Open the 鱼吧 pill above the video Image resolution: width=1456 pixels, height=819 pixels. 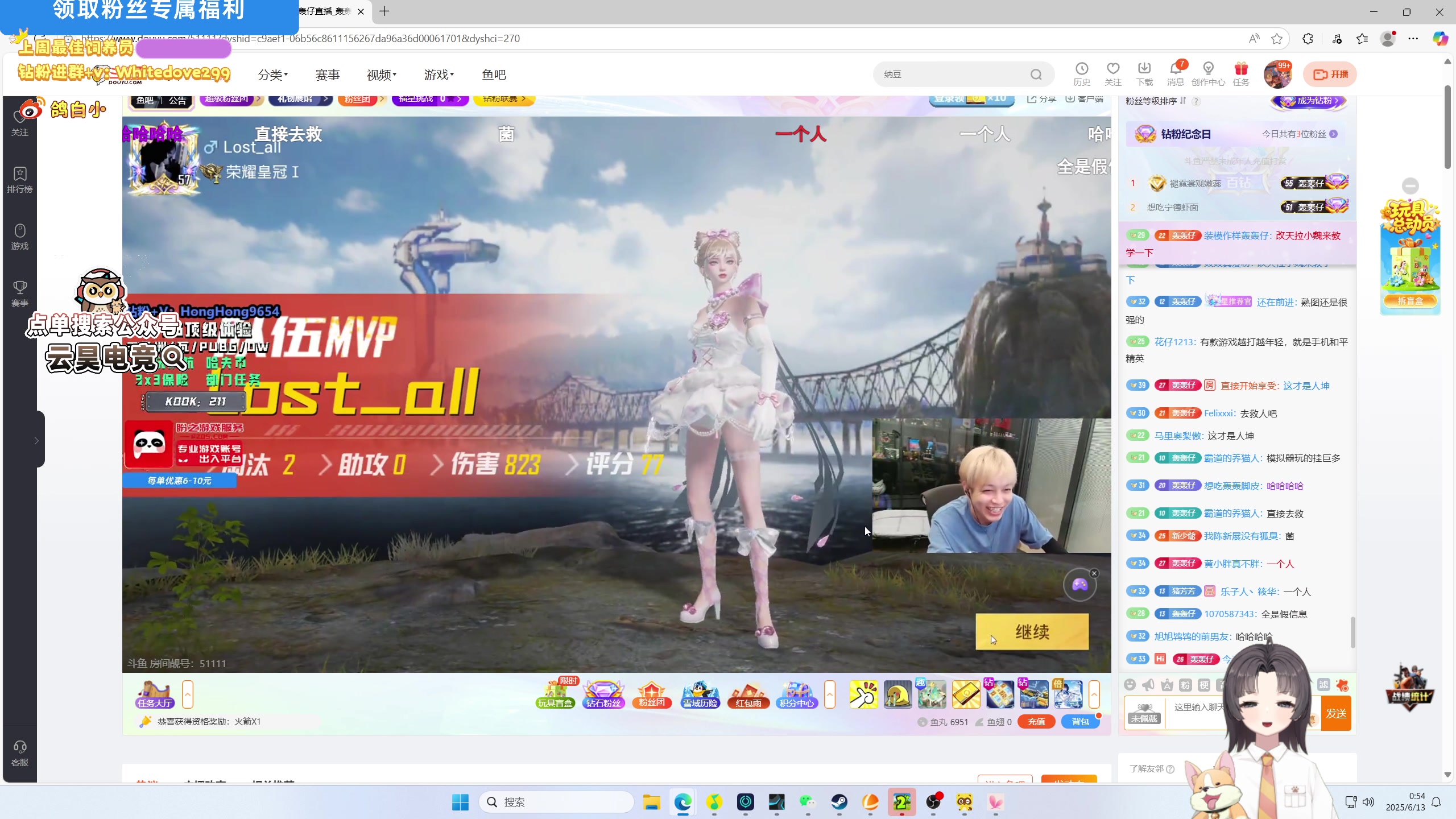click(x=145, y=101)
